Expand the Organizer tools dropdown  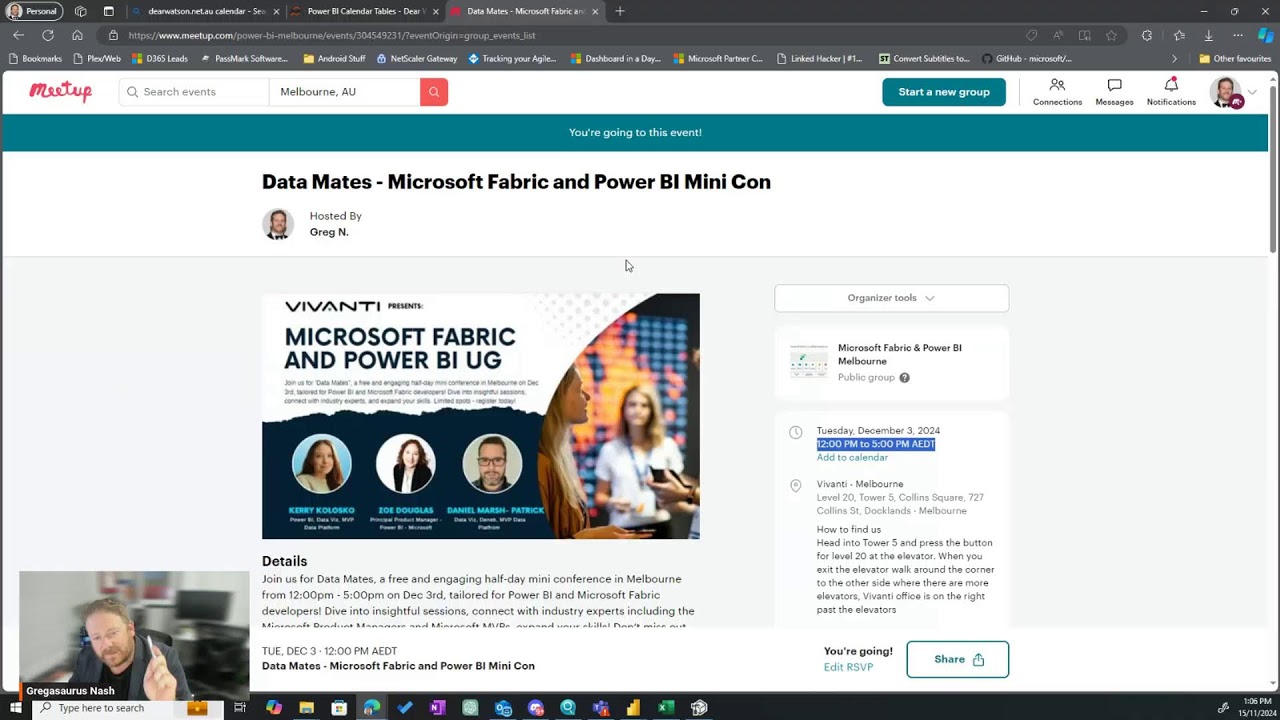891,298
